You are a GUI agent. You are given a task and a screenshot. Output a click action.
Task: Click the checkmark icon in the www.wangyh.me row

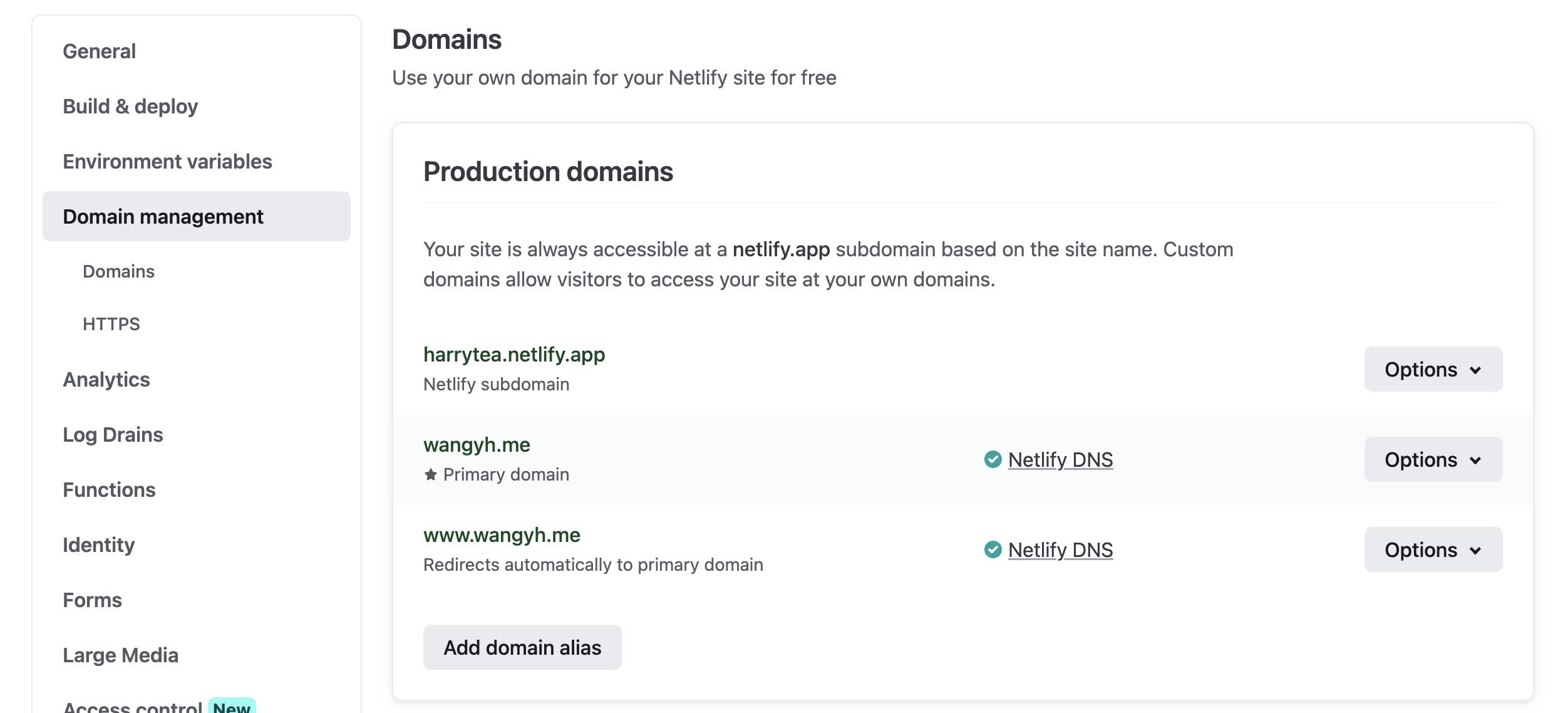click(x=993, y=549)
